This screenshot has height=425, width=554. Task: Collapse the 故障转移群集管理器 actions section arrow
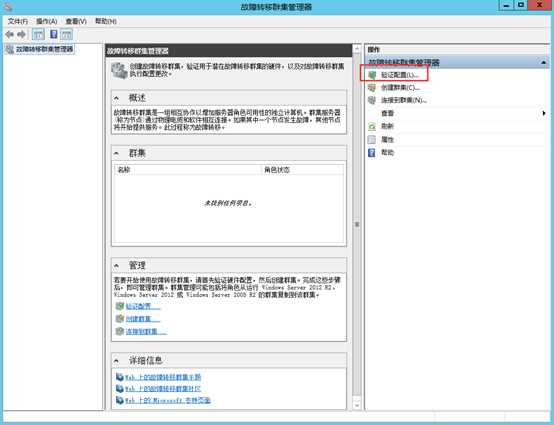(544, 63)
